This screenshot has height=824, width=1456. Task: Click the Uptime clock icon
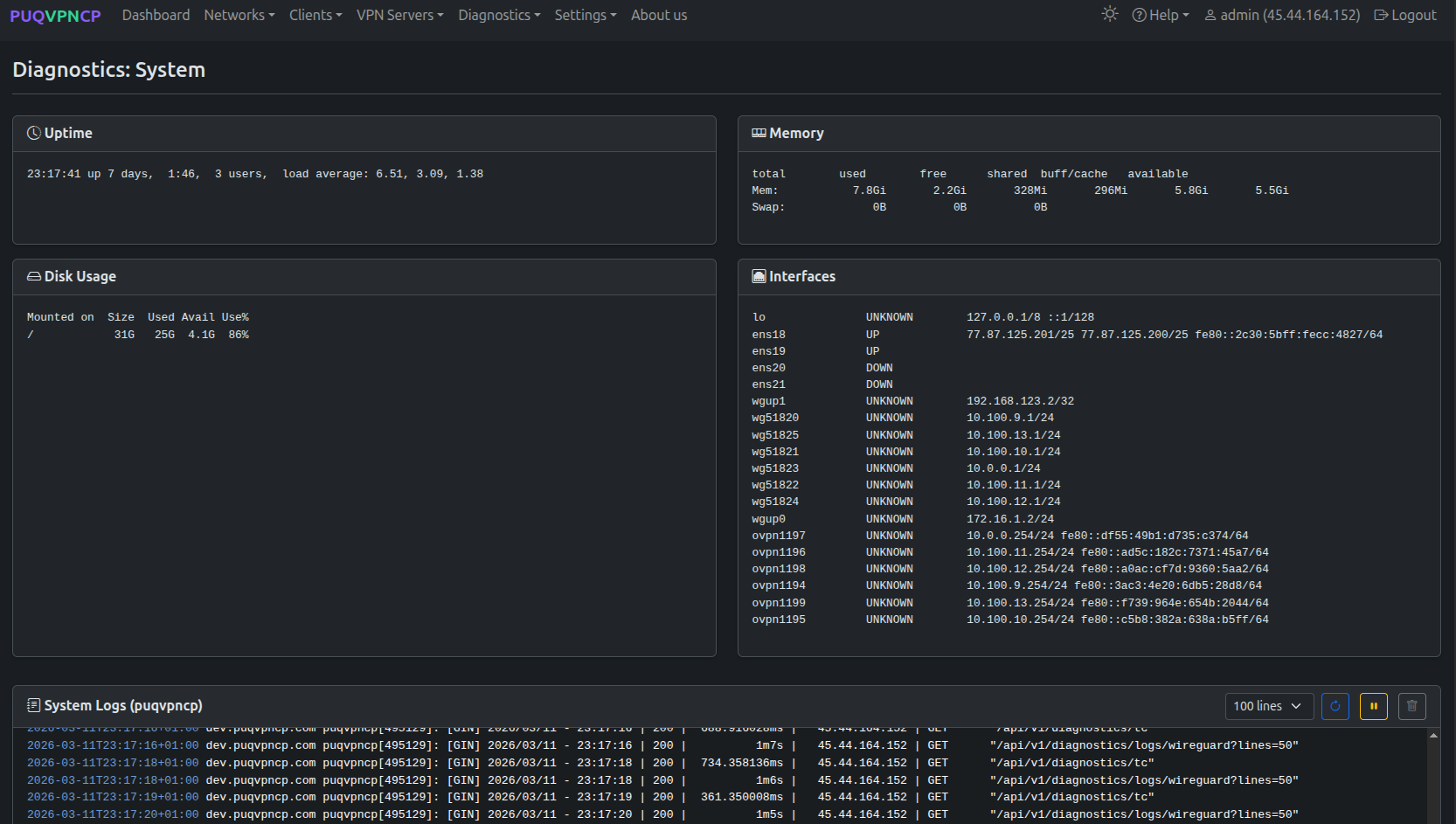(x=34, y=133)
